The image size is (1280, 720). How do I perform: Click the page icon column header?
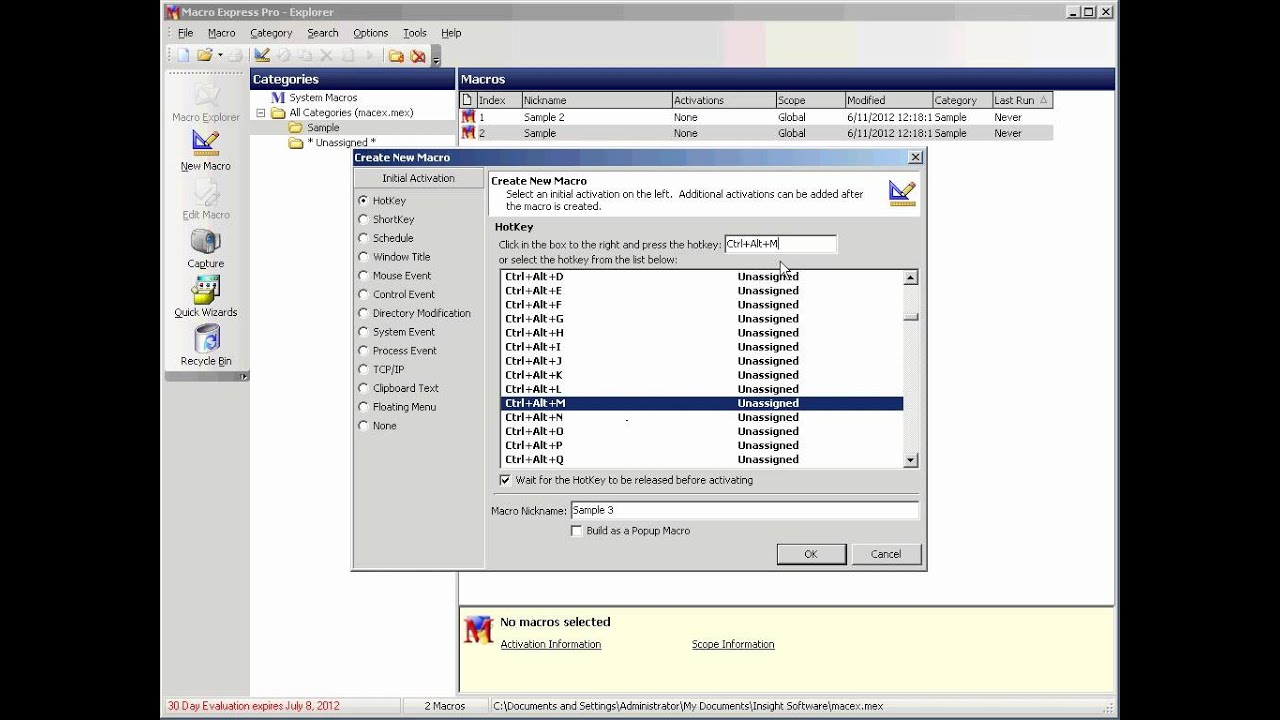tap(467, 100)
